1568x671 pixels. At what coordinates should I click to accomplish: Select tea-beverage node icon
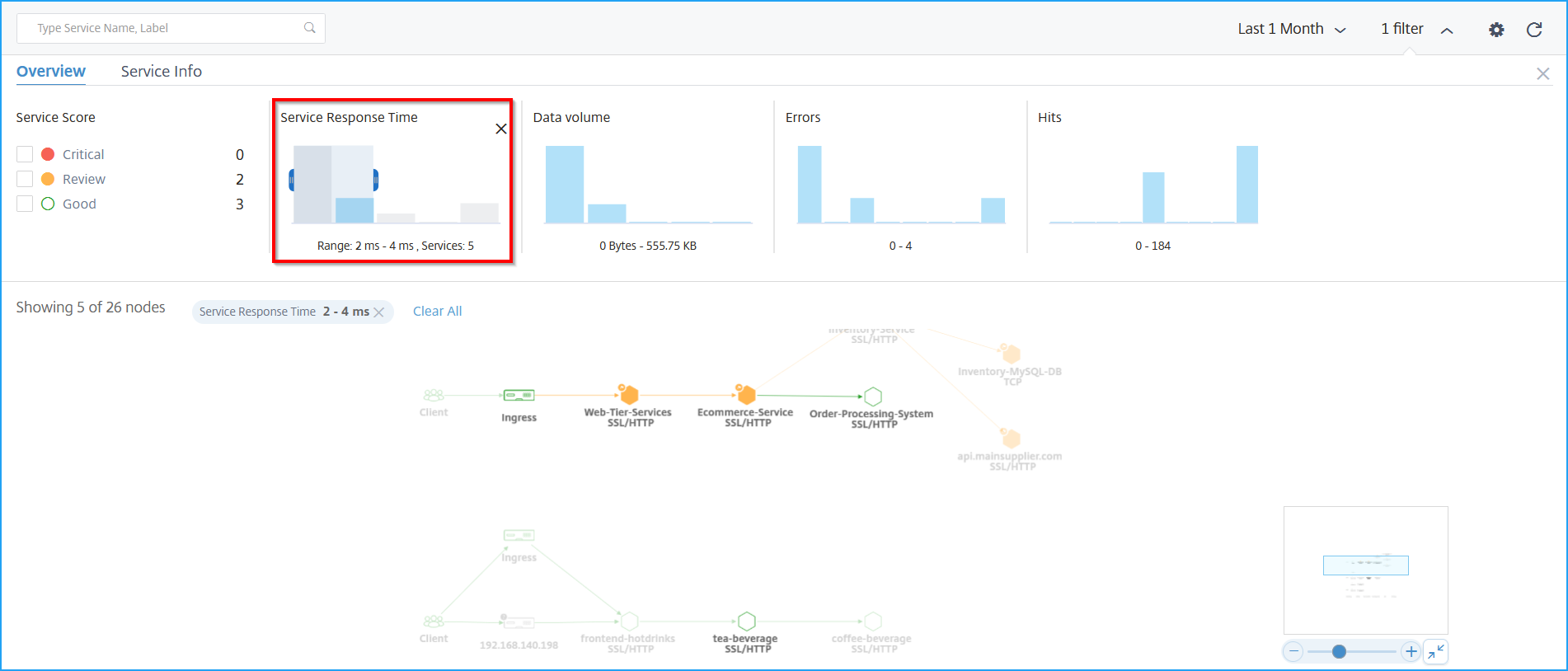[747, 622]
